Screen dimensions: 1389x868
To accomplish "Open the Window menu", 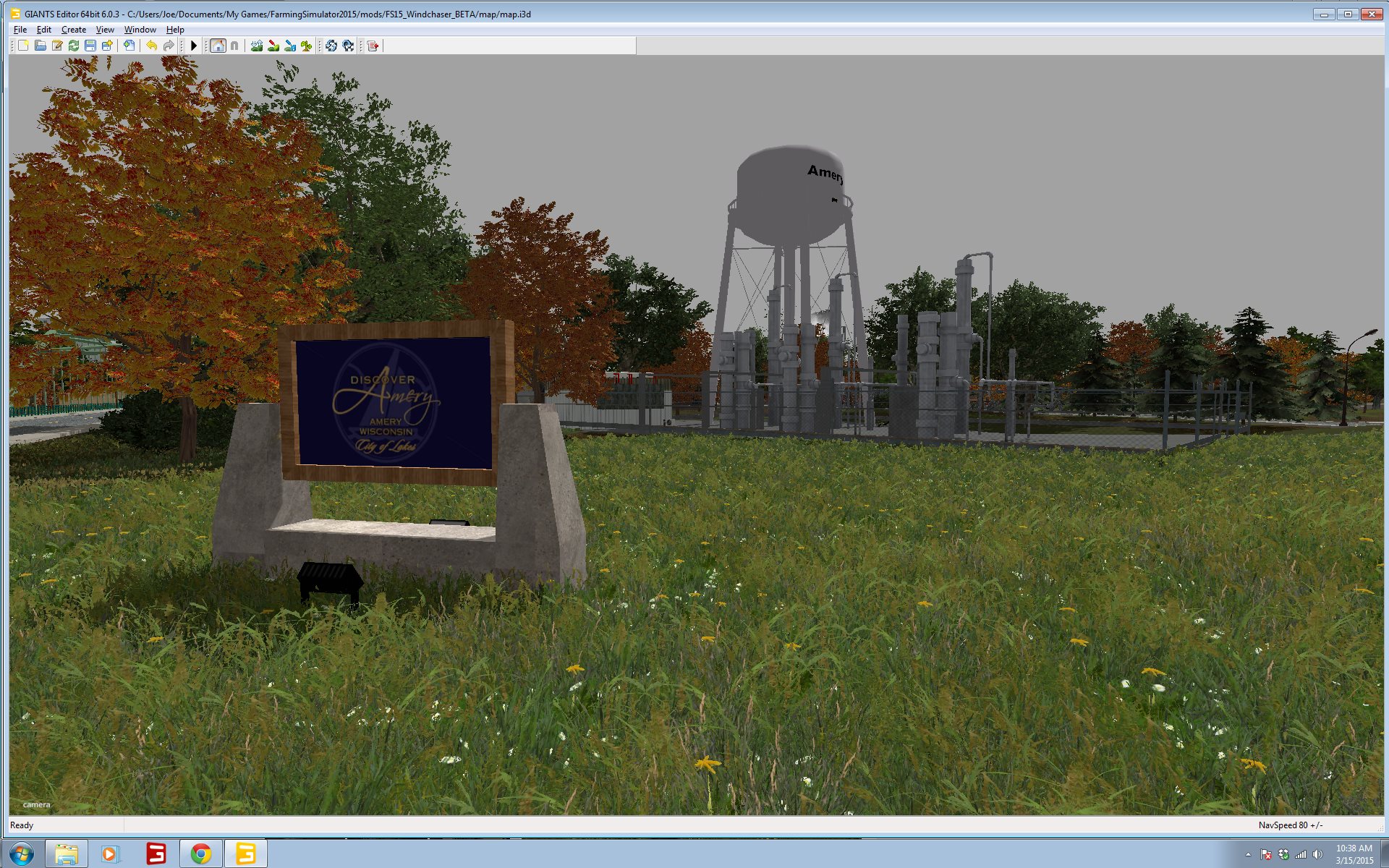I will click(140, 30).
